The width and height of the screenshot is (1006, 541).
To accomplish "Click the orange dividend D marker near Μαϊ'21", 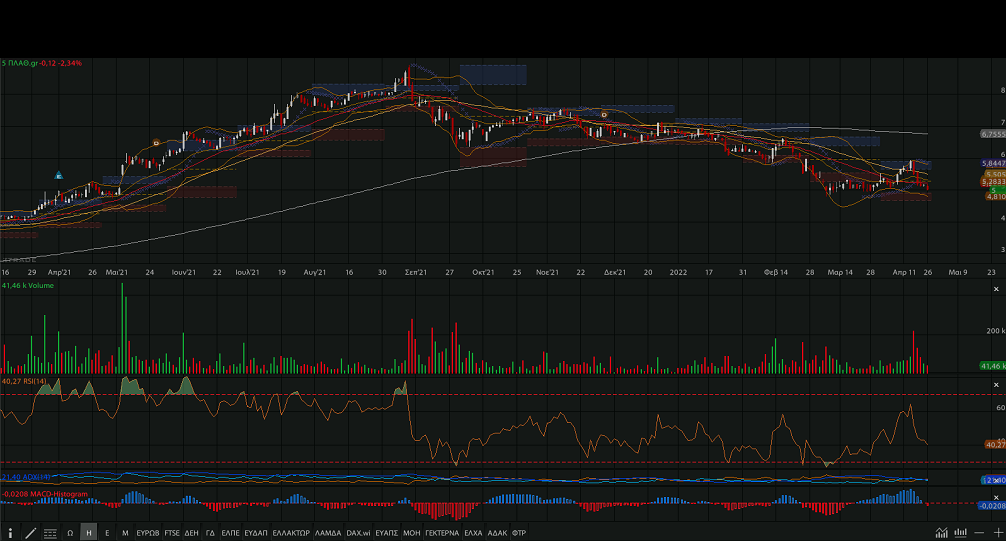I will (x=155, y=143).
